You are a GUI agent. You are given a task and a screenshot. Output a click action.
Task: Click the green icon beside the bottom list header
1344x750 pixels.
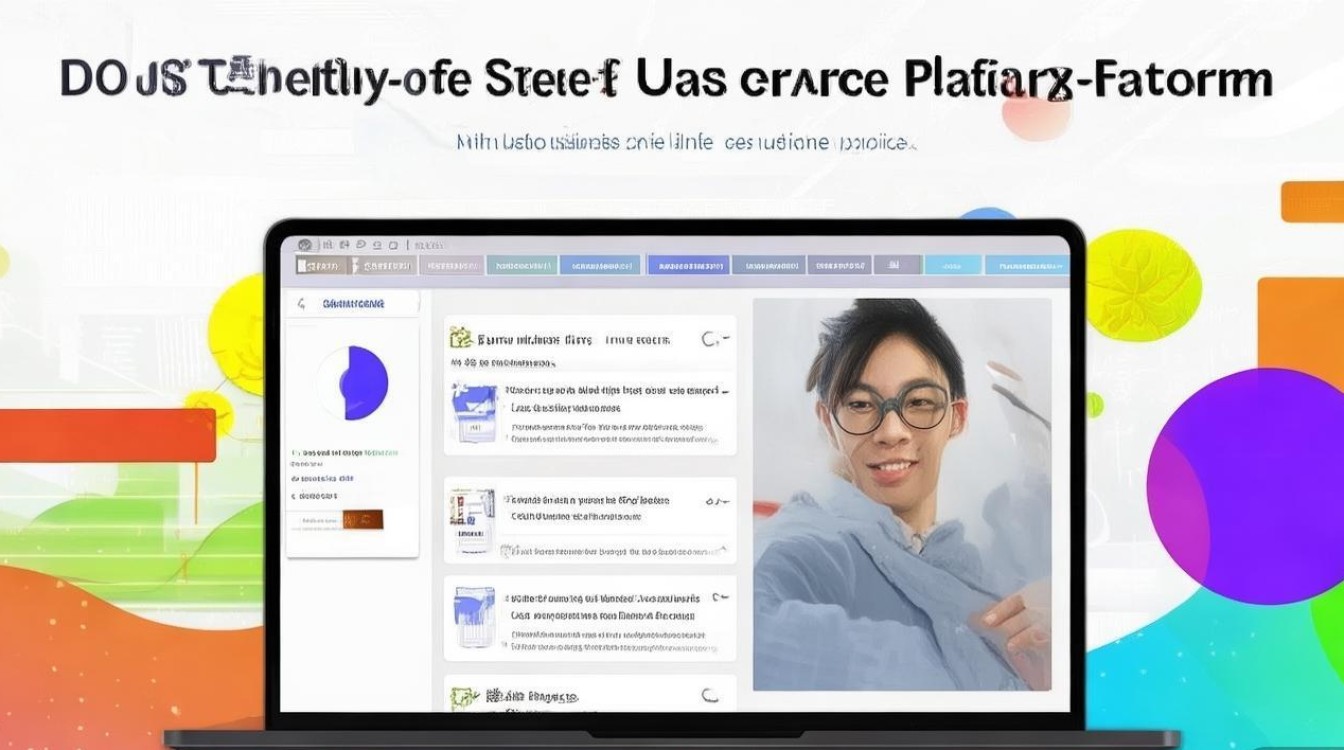pyautogui.click(x=461, y=696)
